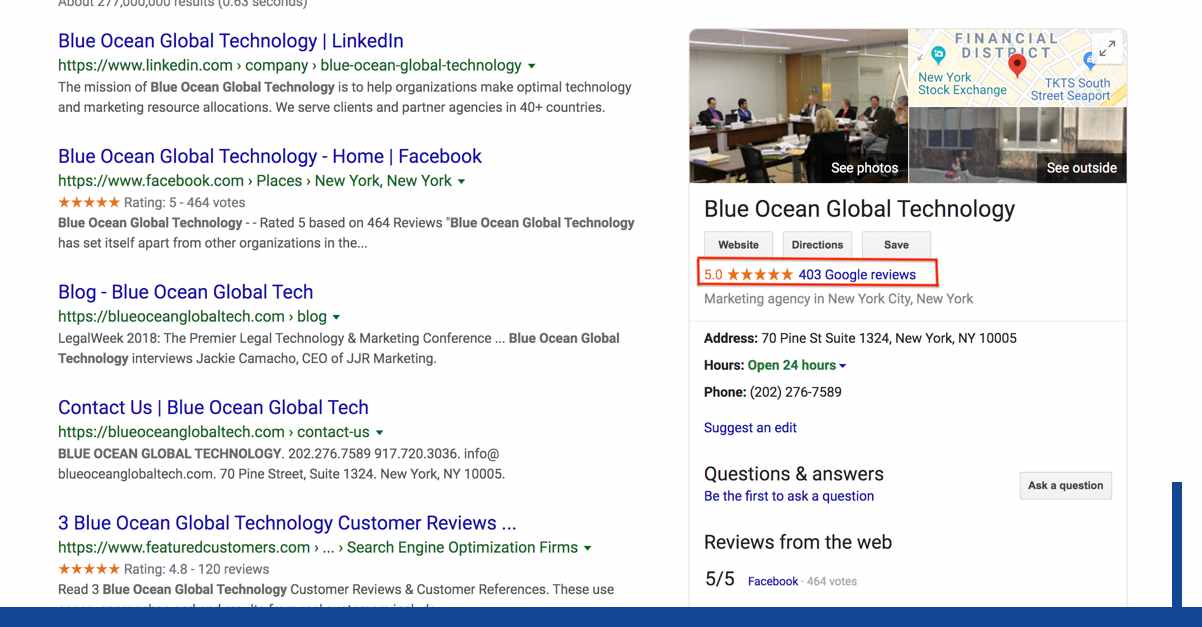Viewport: 1202px width, 627px height.
Task: Click the star rating on the FeaturedCustomers result
Action: [x=87, y=567]
